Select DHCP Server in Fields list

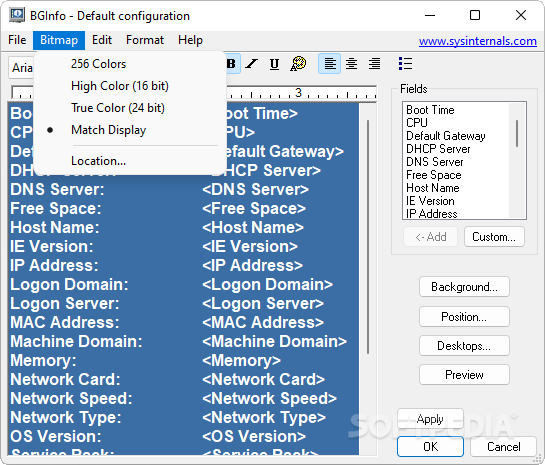click(x=438, y=149)
